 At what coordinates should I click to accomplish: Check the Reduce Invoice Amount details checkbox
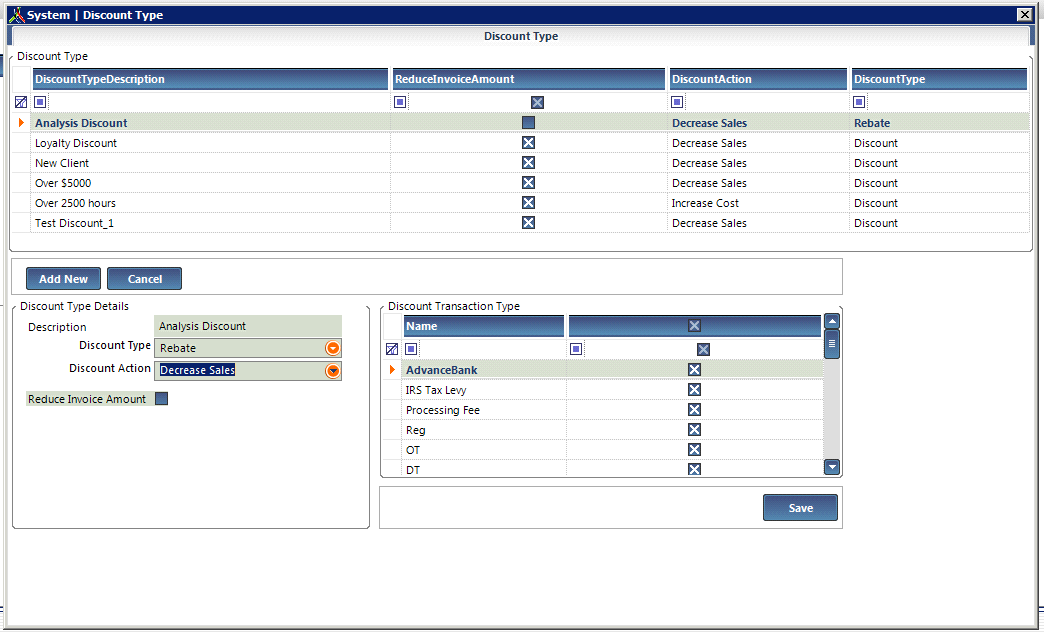click(x=161, y=398)
